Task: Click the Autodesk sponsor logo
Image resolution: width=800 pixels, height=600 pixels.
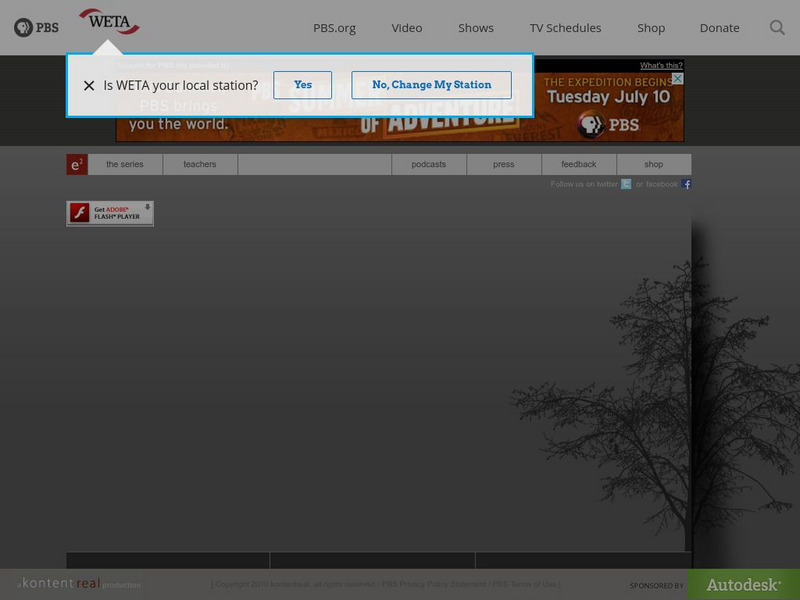Action: 743,585
